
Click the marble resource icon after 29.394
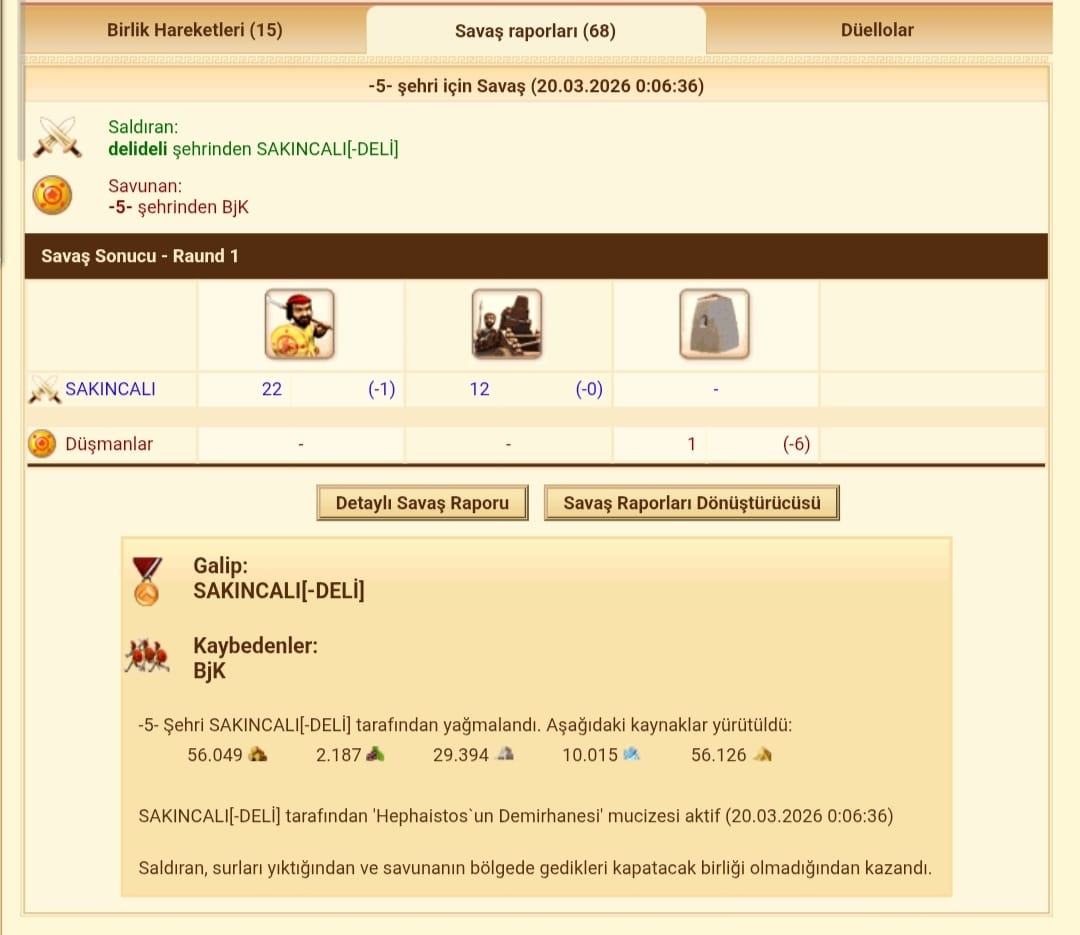click(x=506, y=754)
